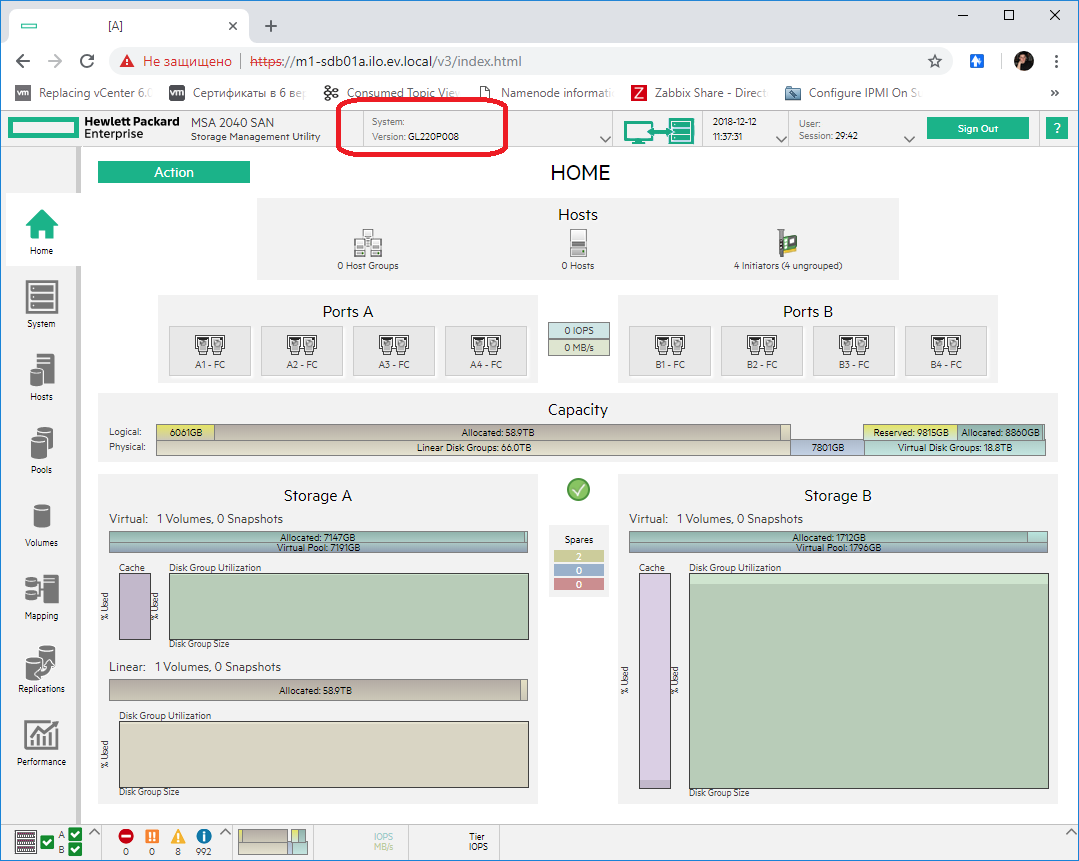Click the 0 Hosts server icon
Screen dimensions: 1079x861
(x=578, y=243)
